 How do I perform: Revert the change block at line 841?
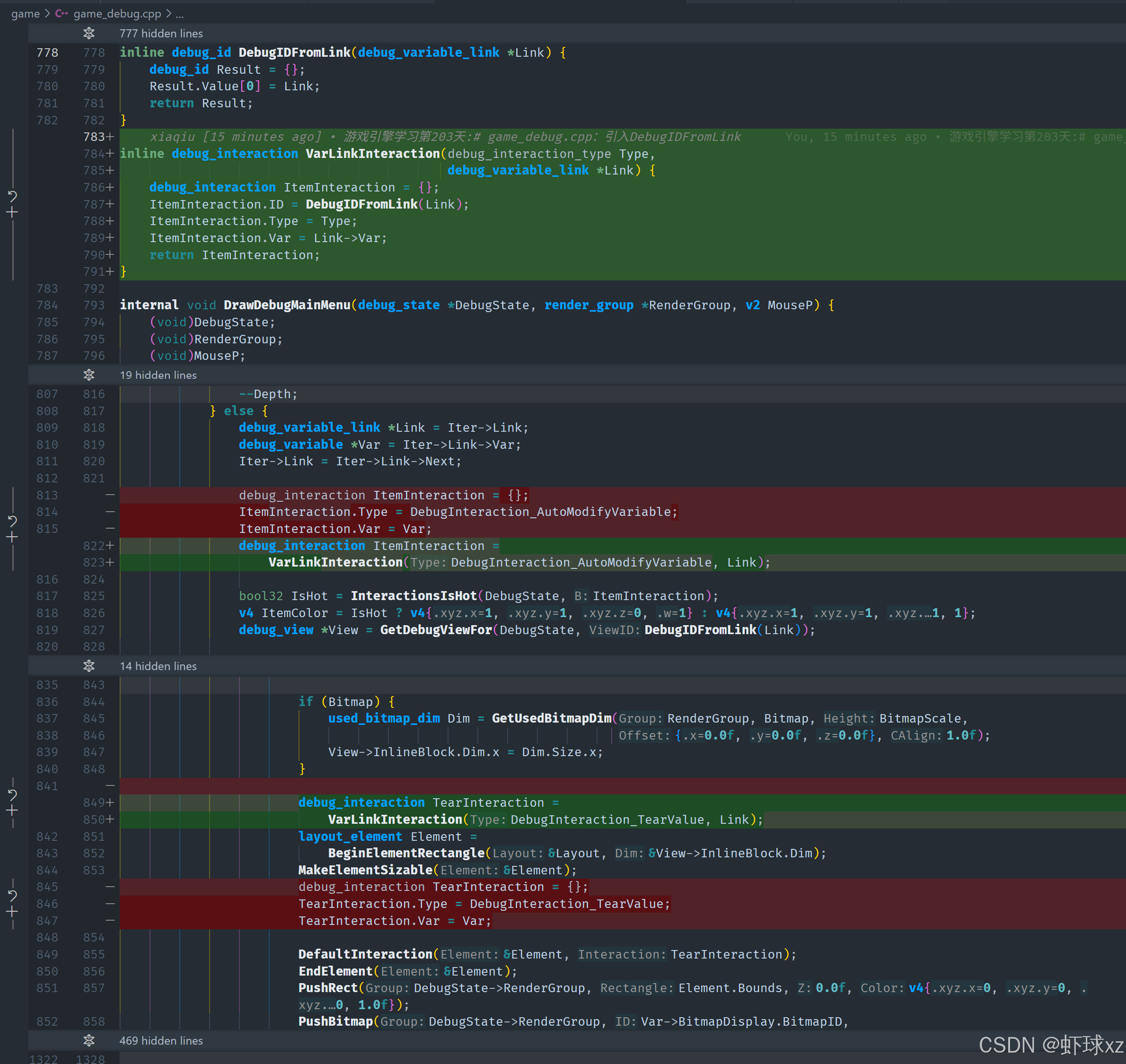[x=12, y=794]
